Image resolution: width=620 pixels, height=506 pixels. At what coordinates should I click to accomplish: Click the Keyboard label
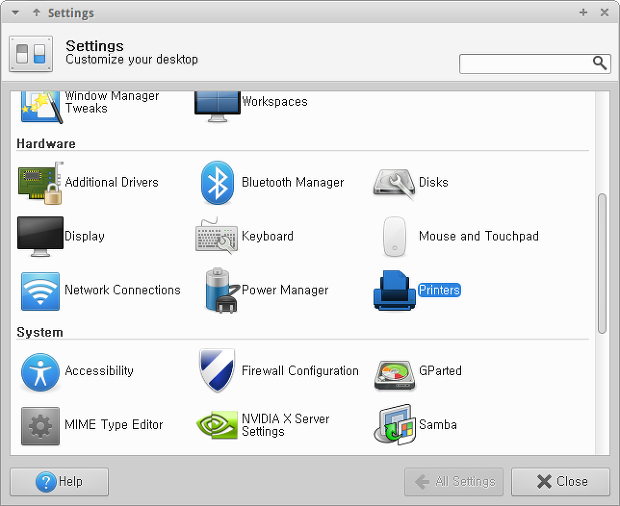[267, 236]
